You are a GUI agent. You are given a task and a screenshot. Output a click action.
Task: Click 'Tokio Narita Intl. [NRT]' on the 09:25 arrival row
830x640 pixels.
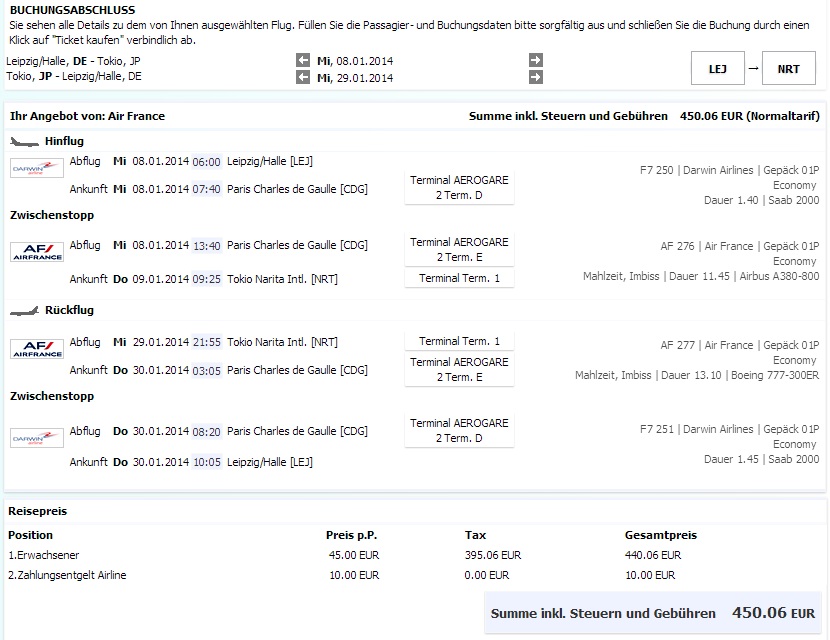pyautogui.click(x=282, y=279)
